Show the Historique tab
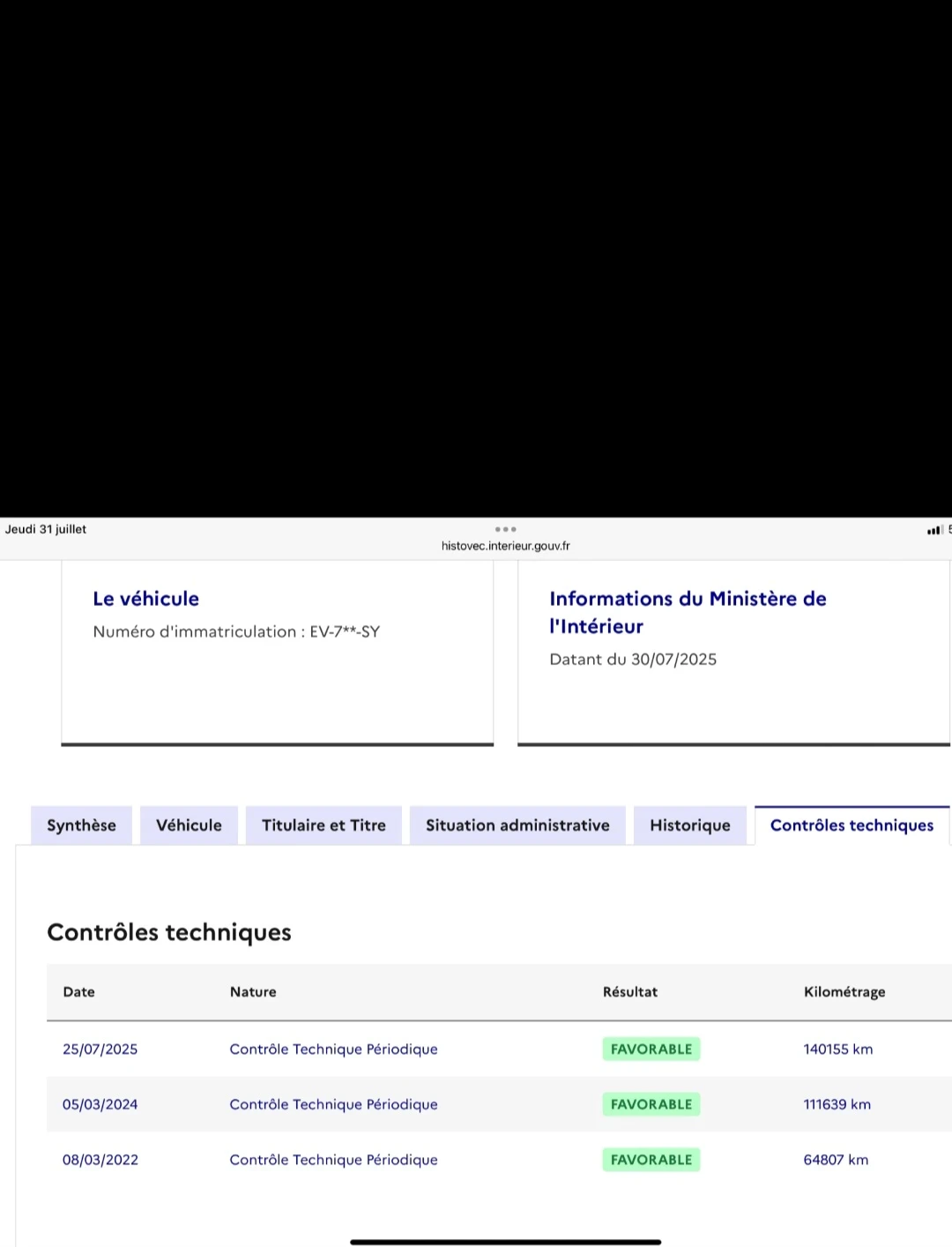The height and width of the screenshot is (1247, 952). [690, 825]
